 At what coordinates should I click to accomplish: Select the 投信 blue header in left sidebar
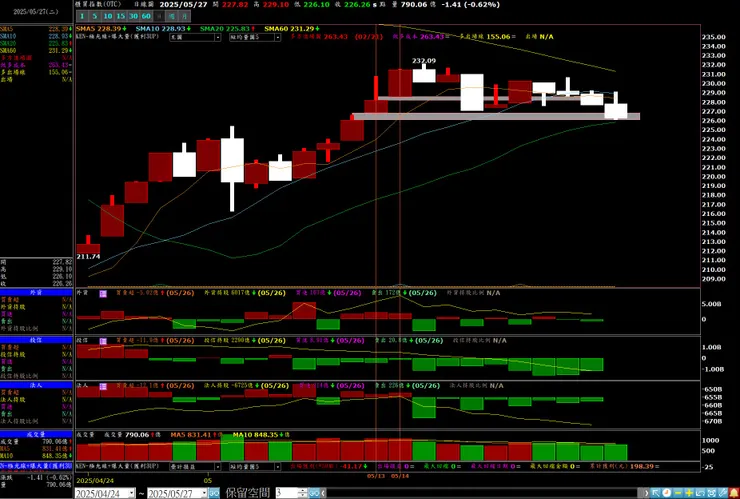[36, 340]
